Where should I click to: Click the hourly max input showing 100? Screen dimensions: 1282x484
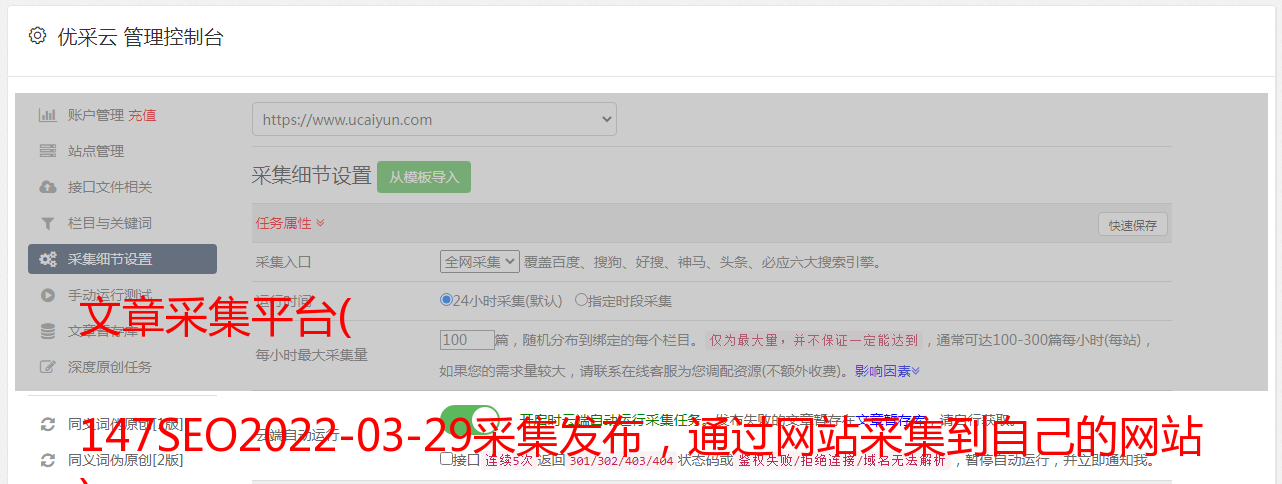[x=467, y=340]
